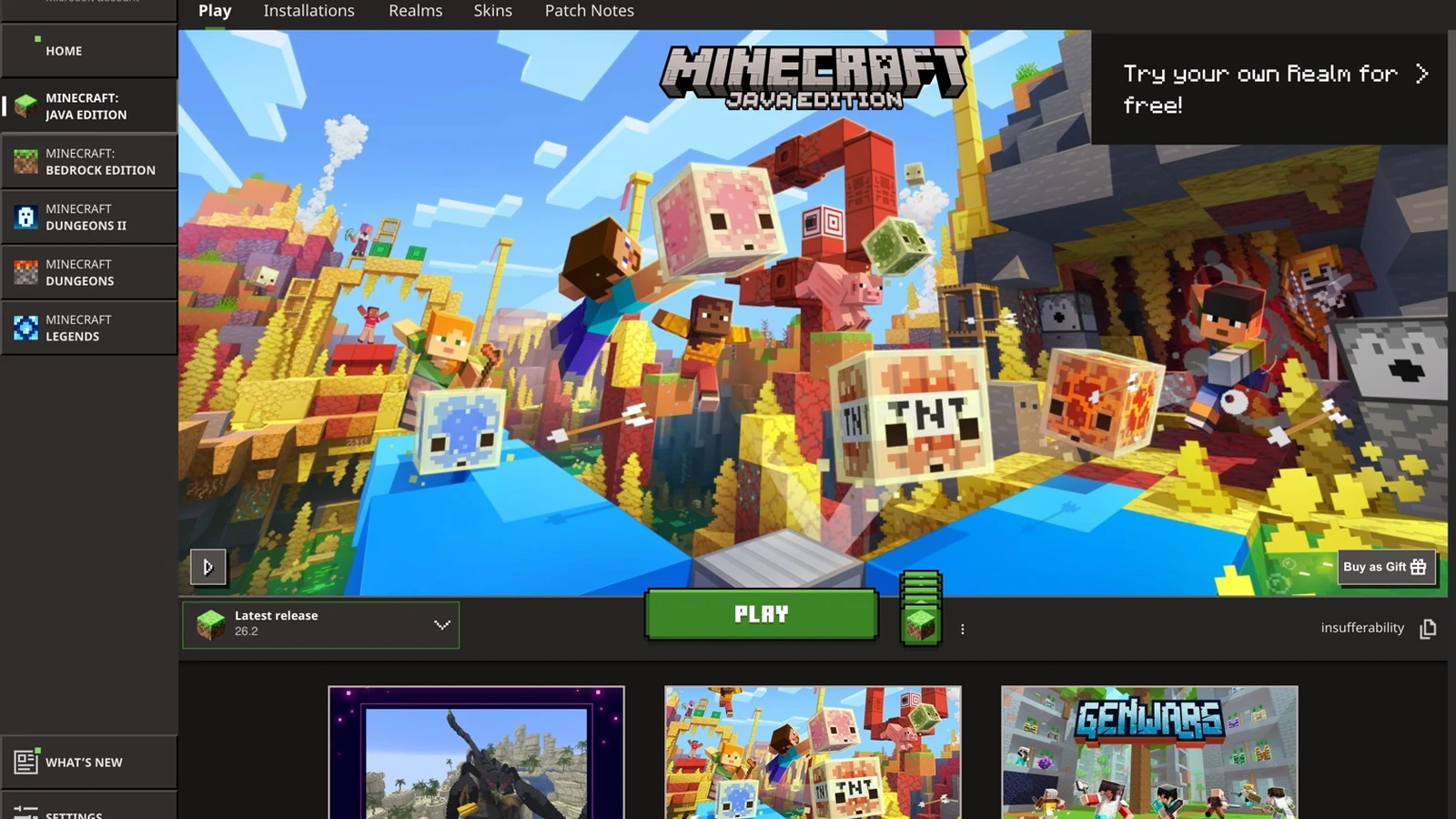1456x819 pixels.
Task: Click the 'WHAT'S NEW' sidebar label
Action: click(84, 763)
